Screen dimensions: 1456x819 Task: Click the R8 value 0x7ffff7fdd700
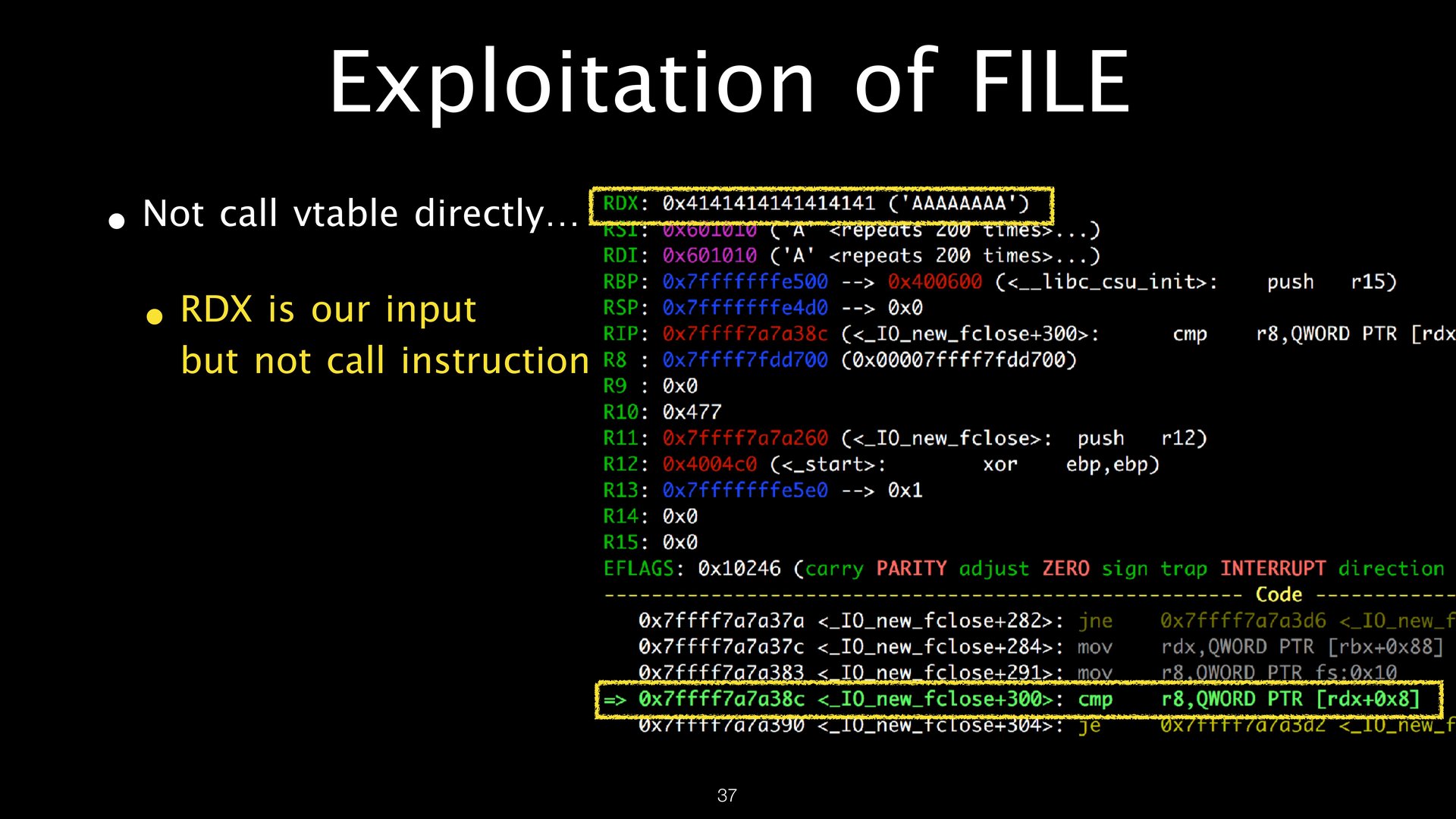tap(745, 360)
